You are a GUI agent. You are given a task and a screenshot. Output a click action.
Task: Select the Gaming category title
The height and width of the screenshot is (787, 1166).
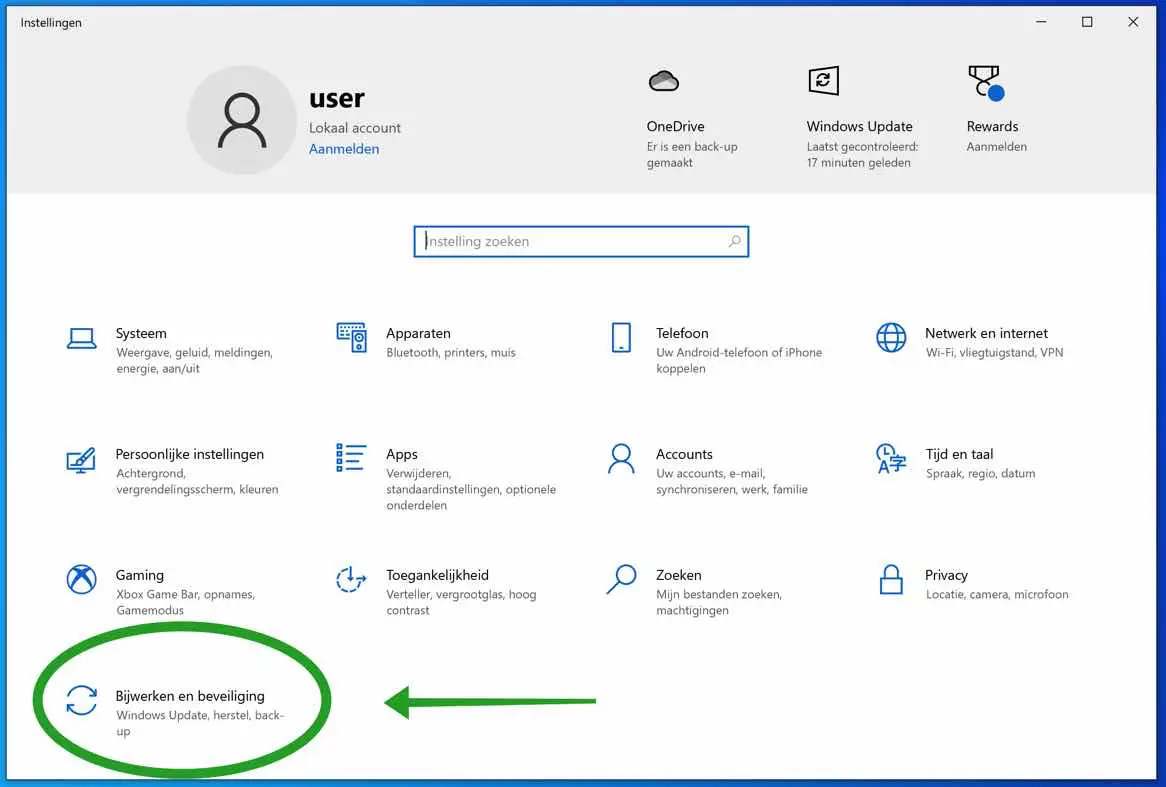[x=139, y=575]
